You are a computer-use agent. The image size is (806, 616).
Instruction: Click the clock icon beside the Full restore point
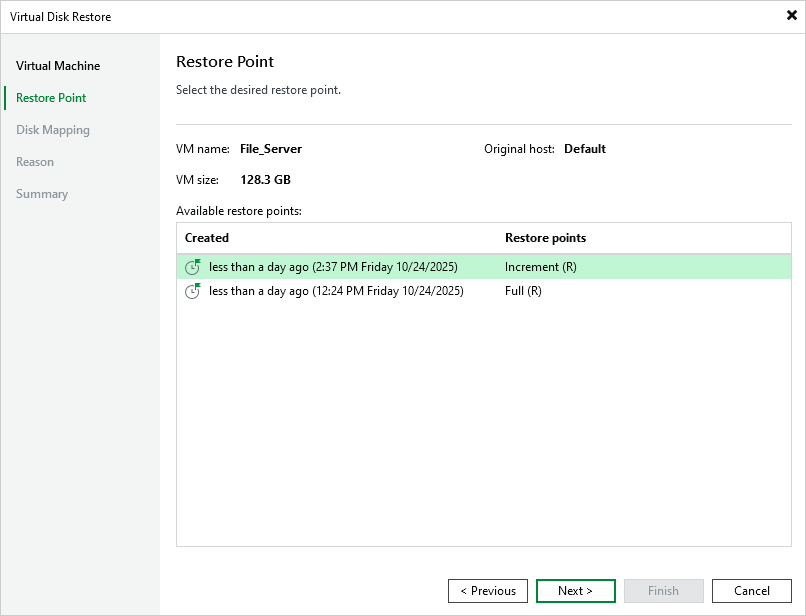click(193, 291)
